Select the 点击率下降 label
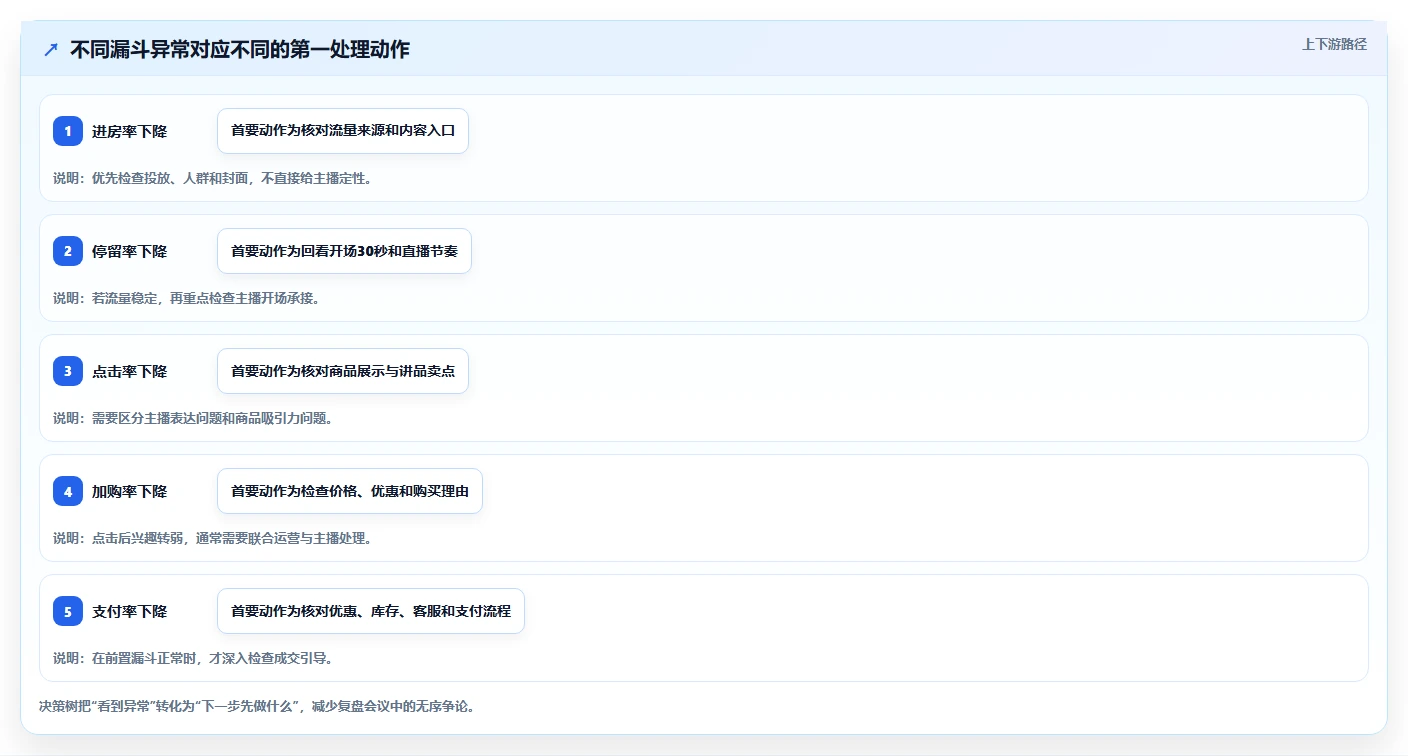The height and width of the screenshot is (756, 1408). point(129,371)
